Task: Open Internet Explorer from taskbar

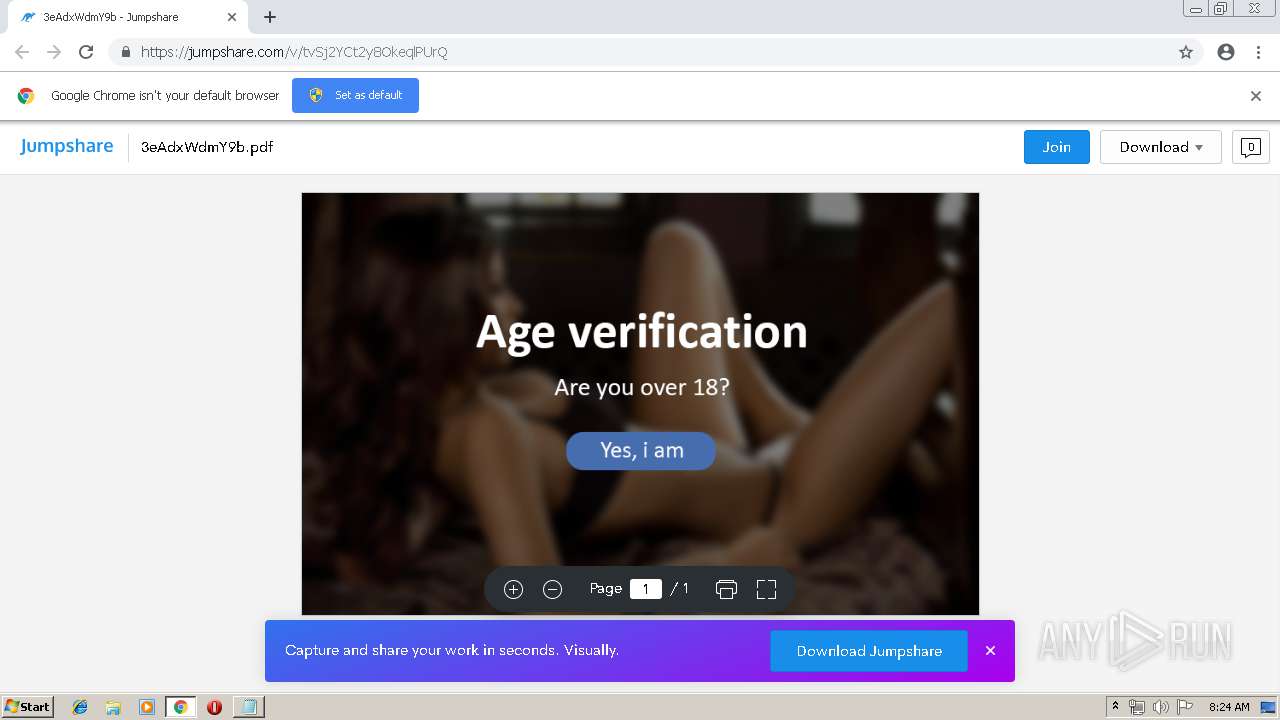Action: tap(80, 707)
